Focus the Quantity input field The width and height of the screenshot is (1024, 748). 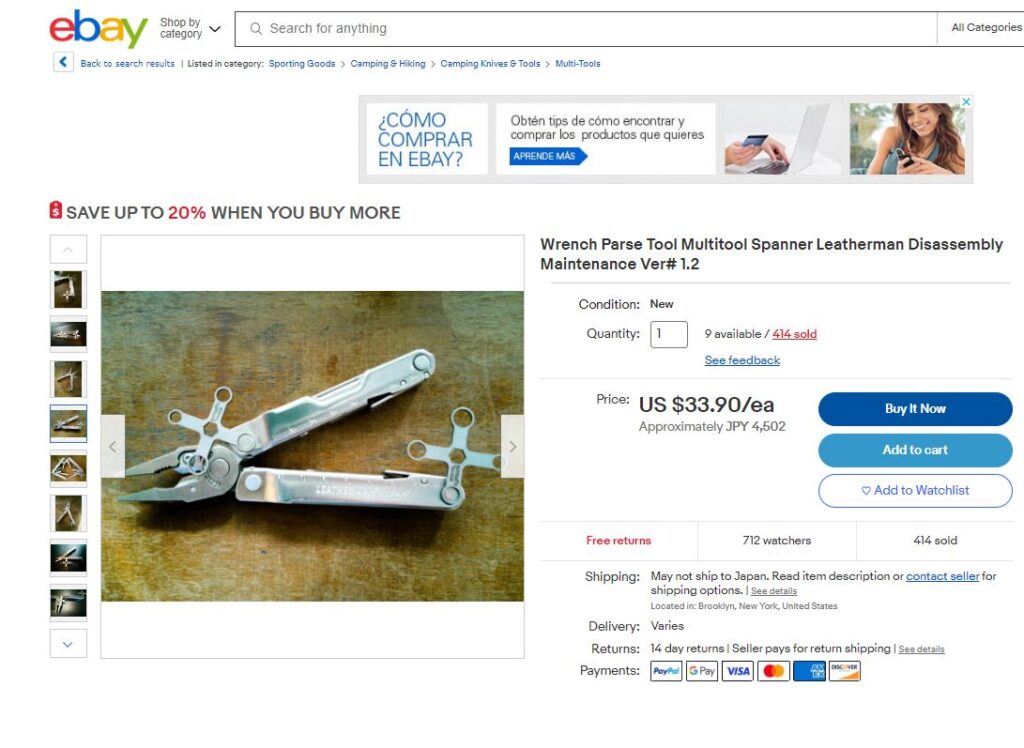[x=669, y=334]
